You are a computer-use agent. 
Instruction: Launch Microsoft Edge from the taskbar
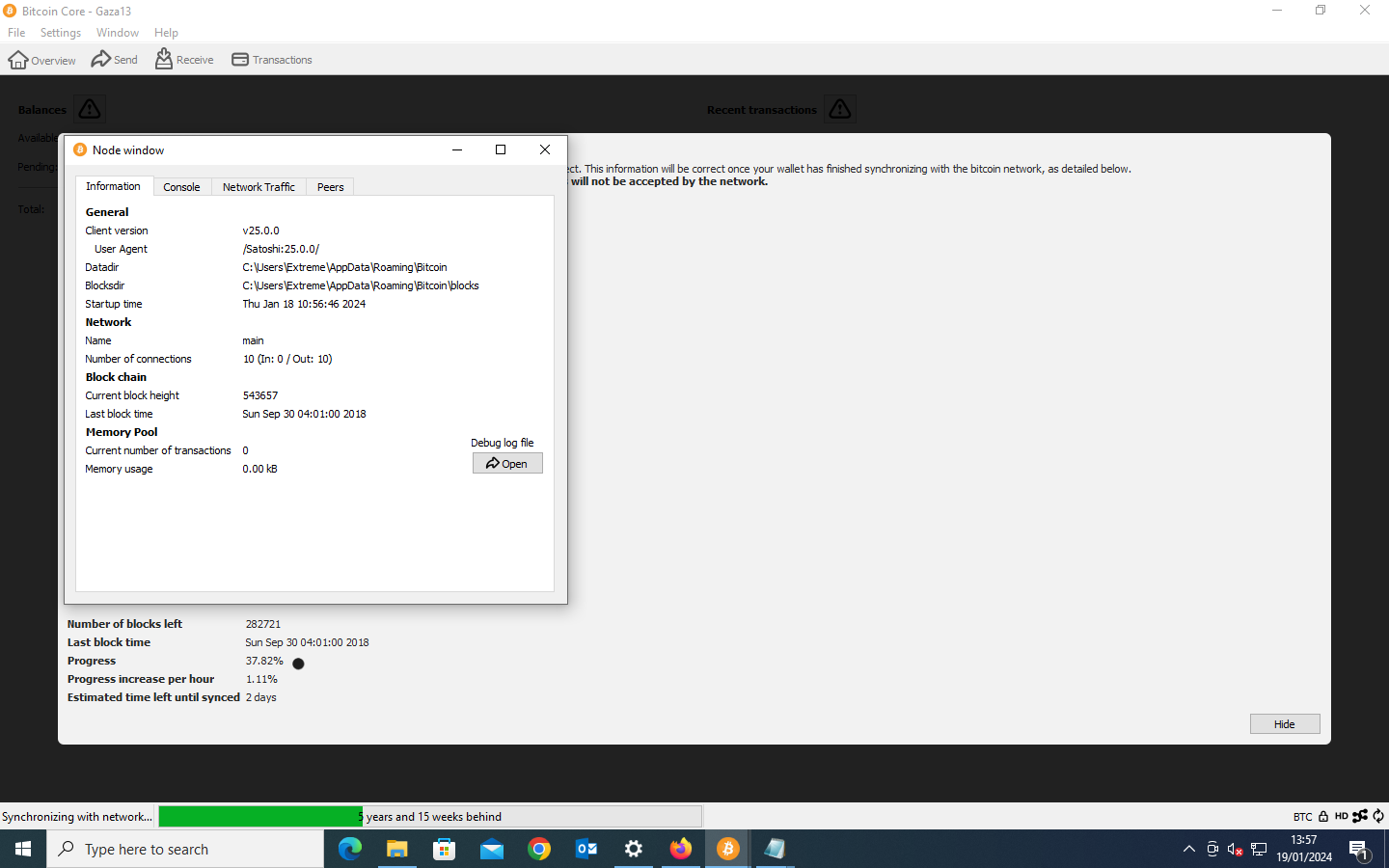click(349, 849)
